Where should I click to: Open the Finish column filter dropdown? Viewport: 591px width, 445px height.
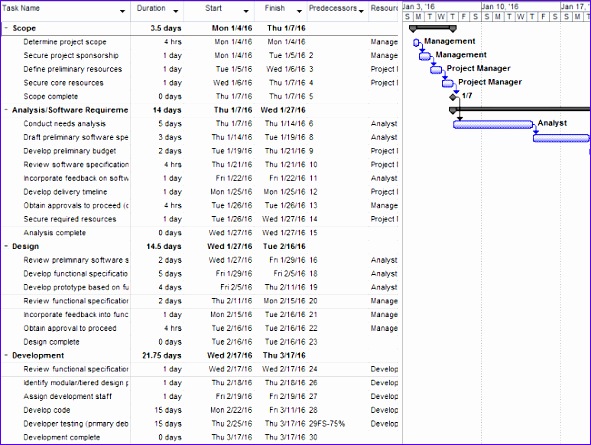pyautogui.click(x=299, y=11)
